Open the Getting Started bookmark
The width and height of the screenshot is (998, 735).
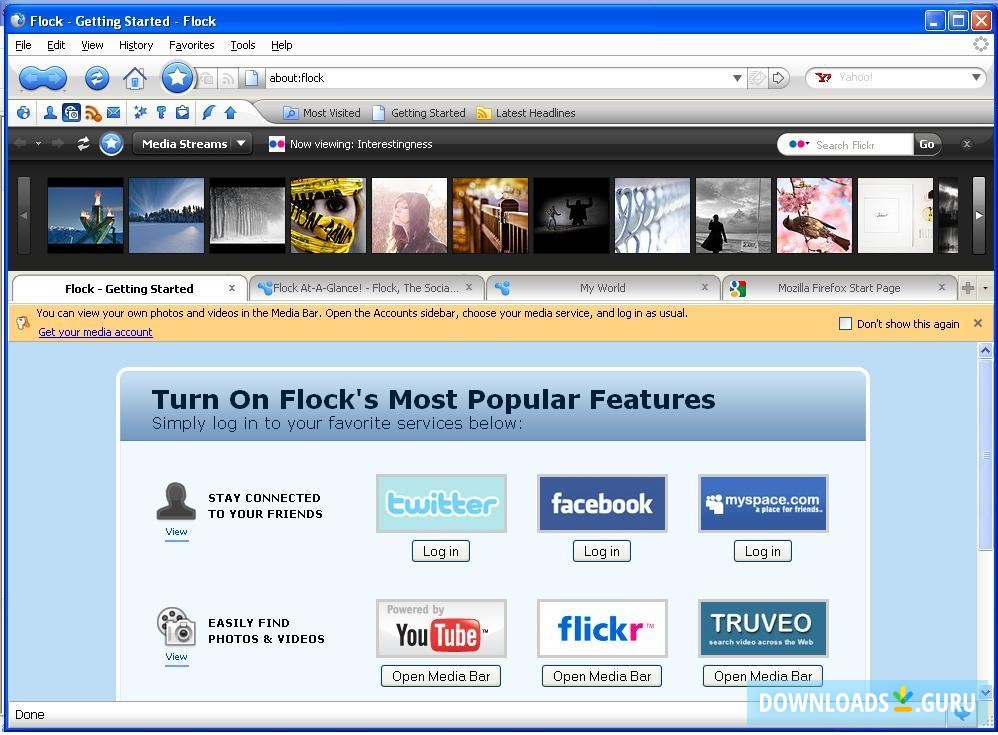(x=419, y=113)
